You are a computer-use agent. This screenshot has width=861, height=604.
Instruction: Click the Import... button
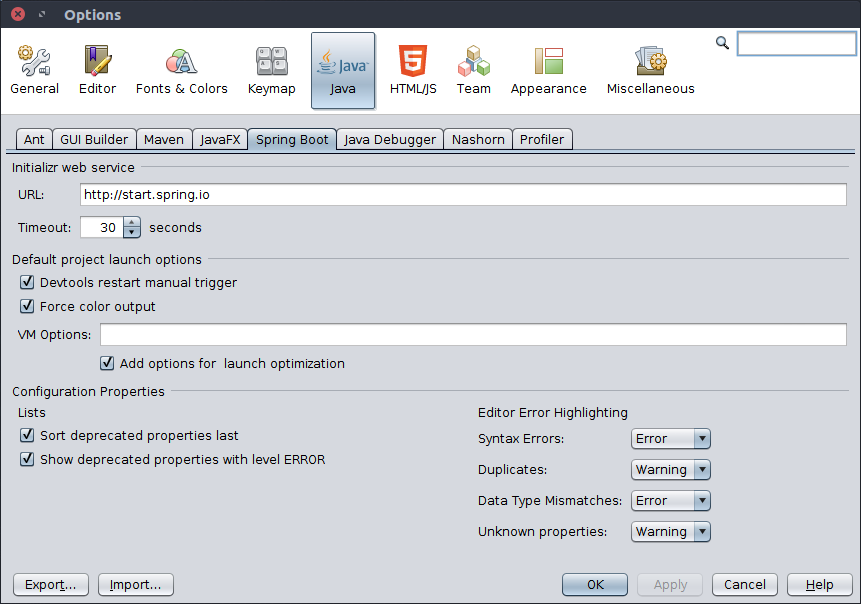coord(136,585)
